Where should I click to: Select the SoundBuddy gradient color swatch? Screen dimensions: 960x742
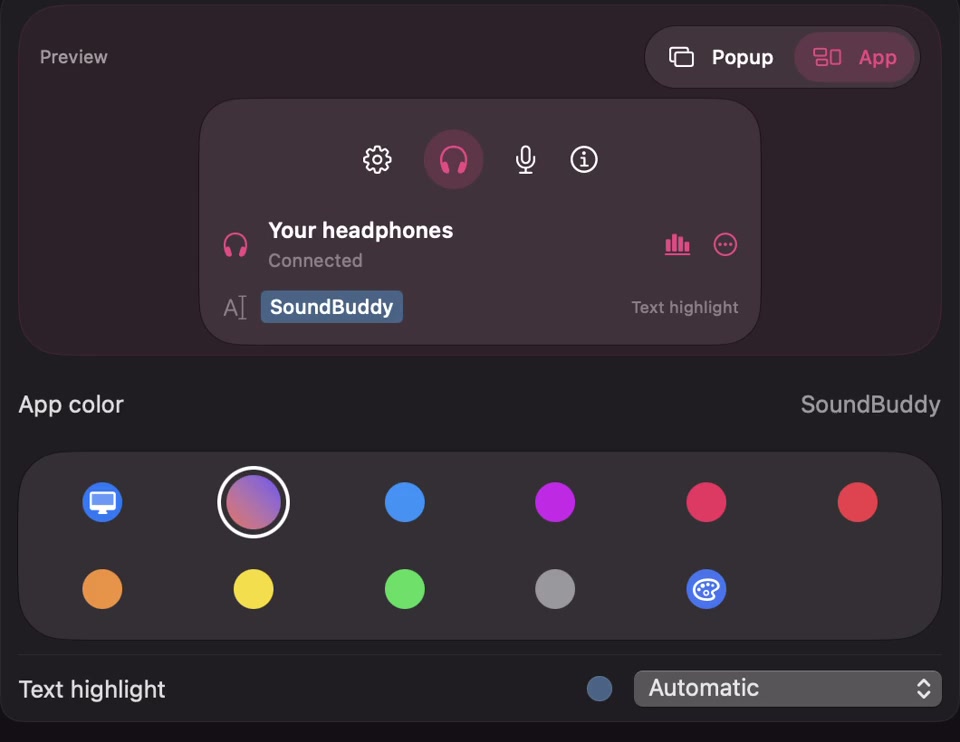(253, 502)
